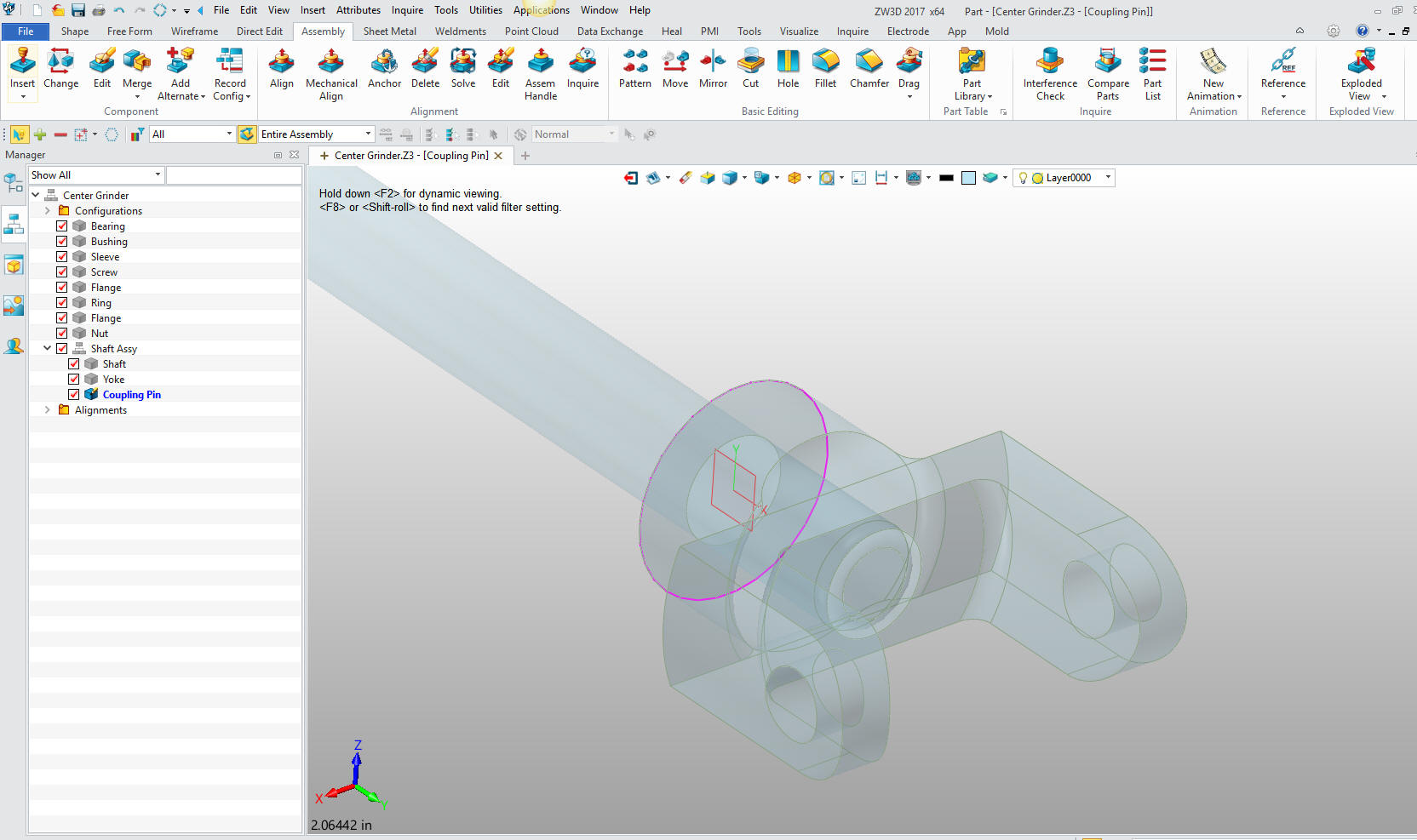Add a new document tab
Image resolution: width=1417 pixels, height=840 pixels.
(x=525, y=156)
